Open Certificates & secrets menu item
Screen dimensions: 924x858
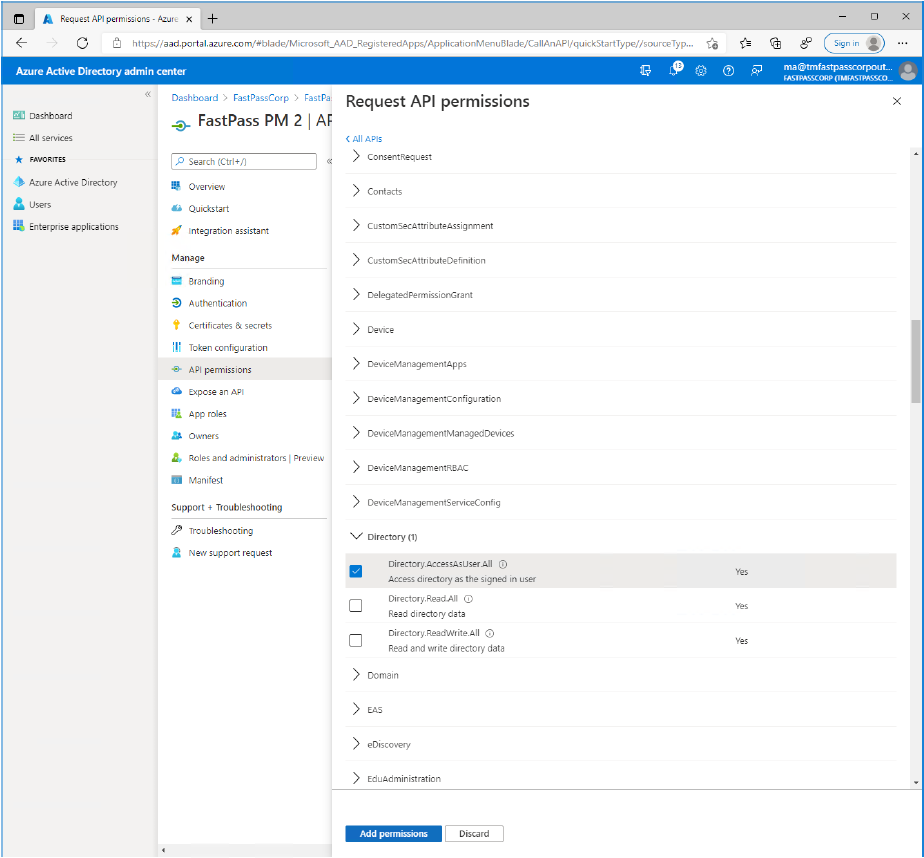pos(230,325)
